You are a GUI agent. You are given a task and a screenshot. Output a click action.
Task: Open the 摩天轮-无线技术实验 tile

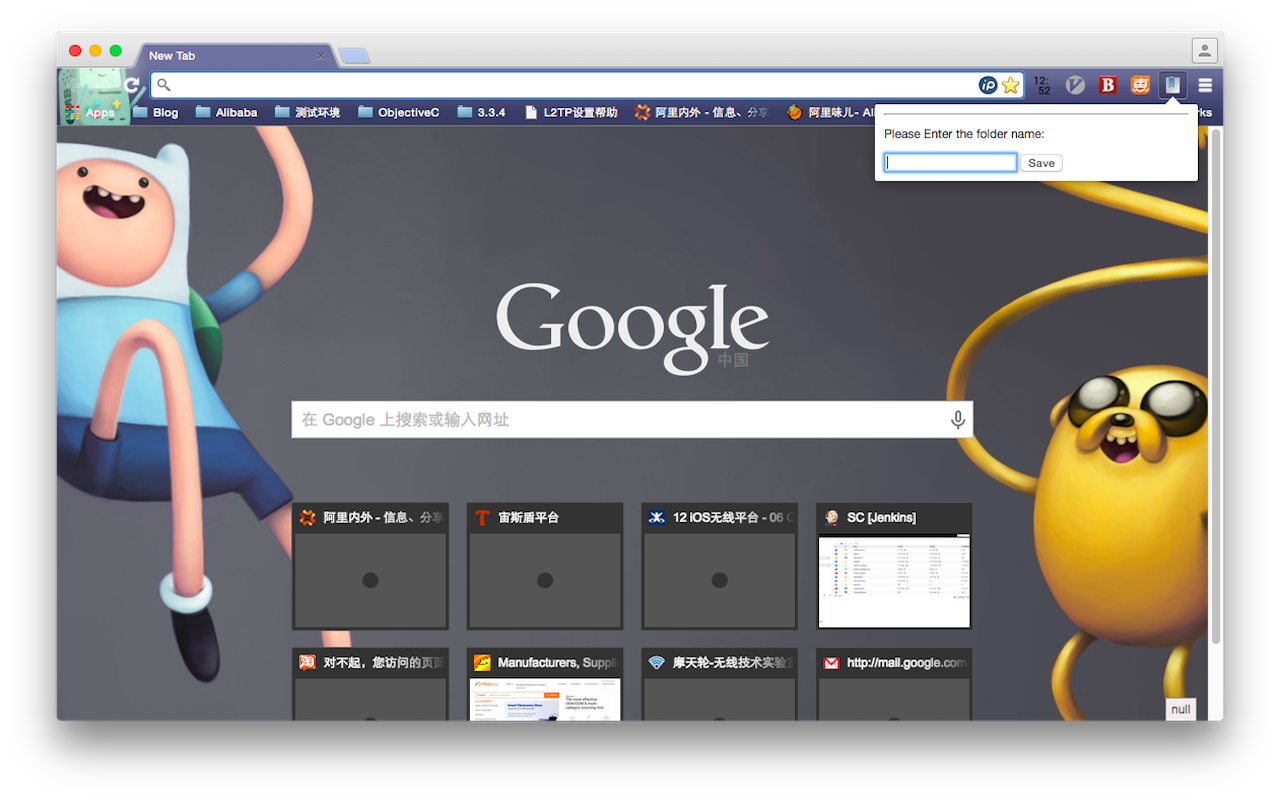[x=719, y=684]
